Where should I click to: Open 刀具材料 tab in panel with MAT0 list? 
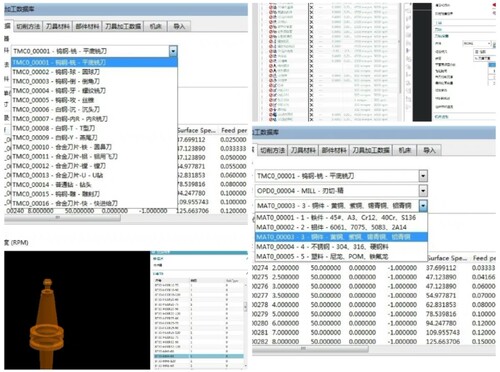click(303, 150)
